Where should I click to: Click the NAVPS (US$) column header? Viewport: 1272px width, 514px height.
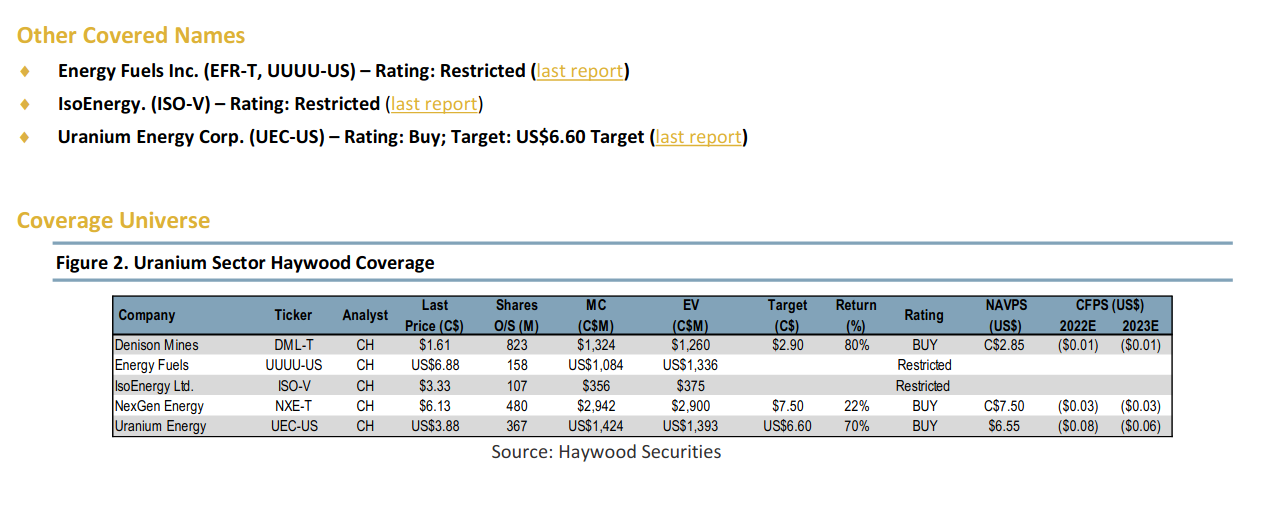pos(1005,315)
